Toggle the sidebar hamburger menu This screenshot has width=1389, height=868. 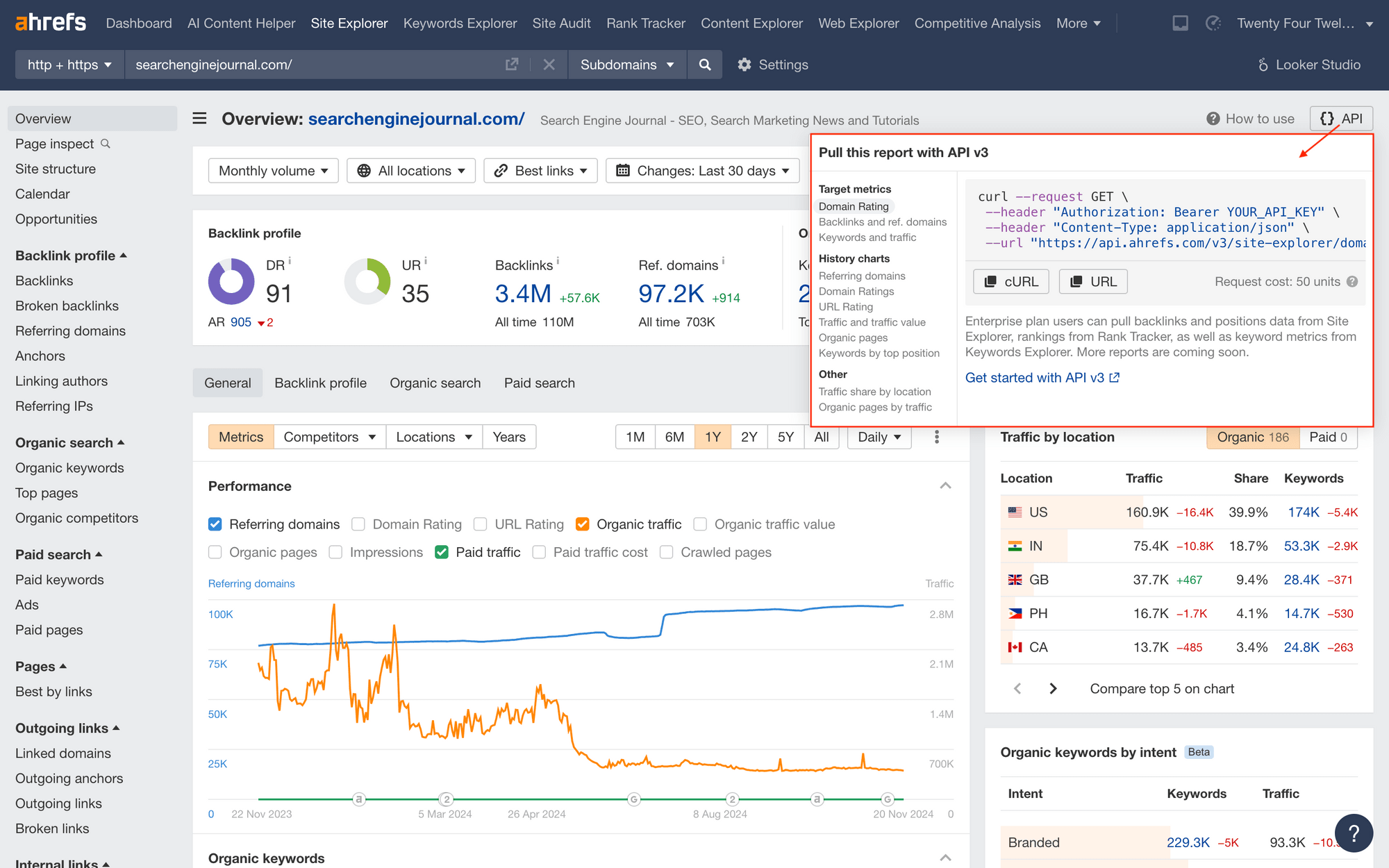tap(199, 119)
